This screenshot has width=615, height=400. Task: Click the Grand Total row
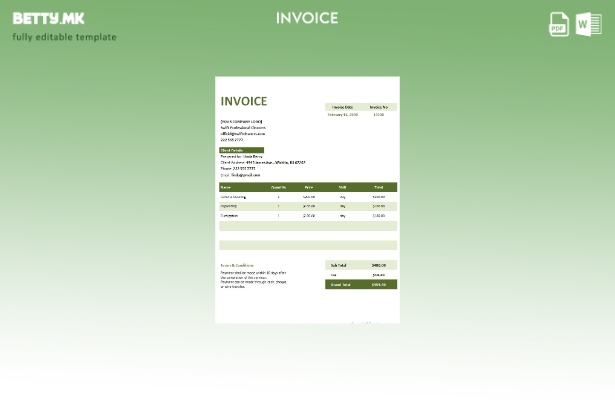[361, 284]
